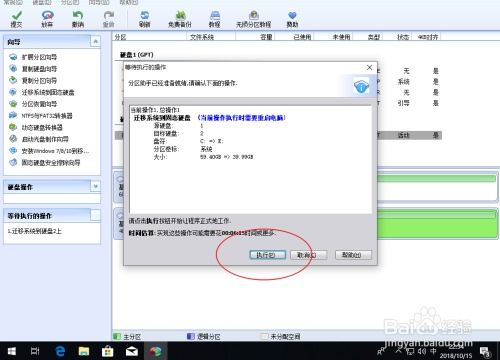Collapse the 向导 wizard panel
This screenshot has height=360, width=500.
pos(95,41)
